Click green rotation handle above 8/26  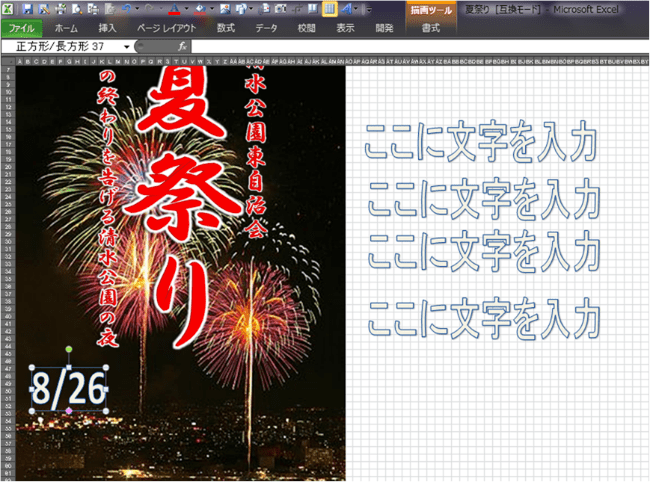(69, 349)
